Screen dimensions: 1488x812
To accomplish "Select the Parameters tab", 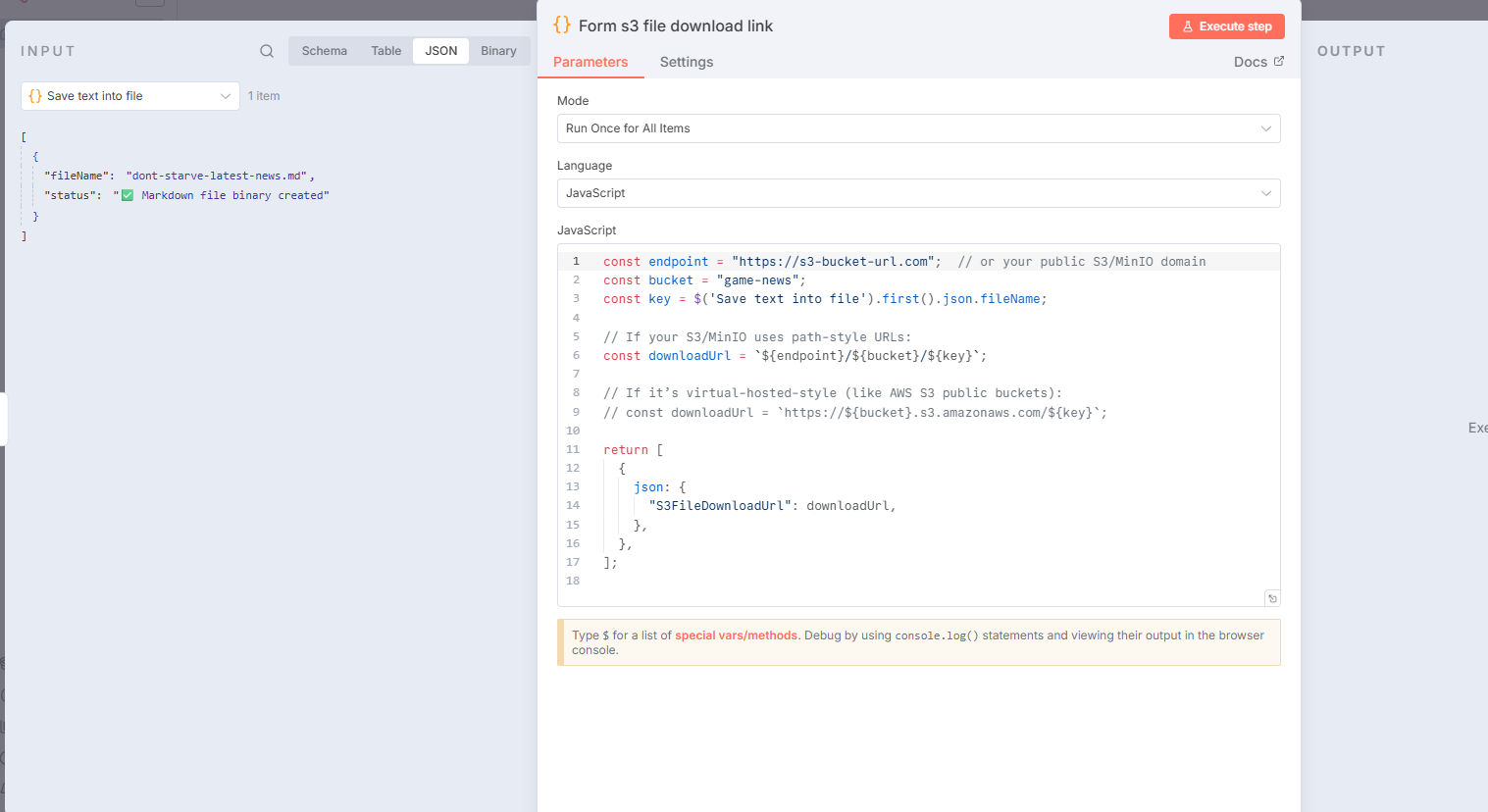I will click(590, 61).
